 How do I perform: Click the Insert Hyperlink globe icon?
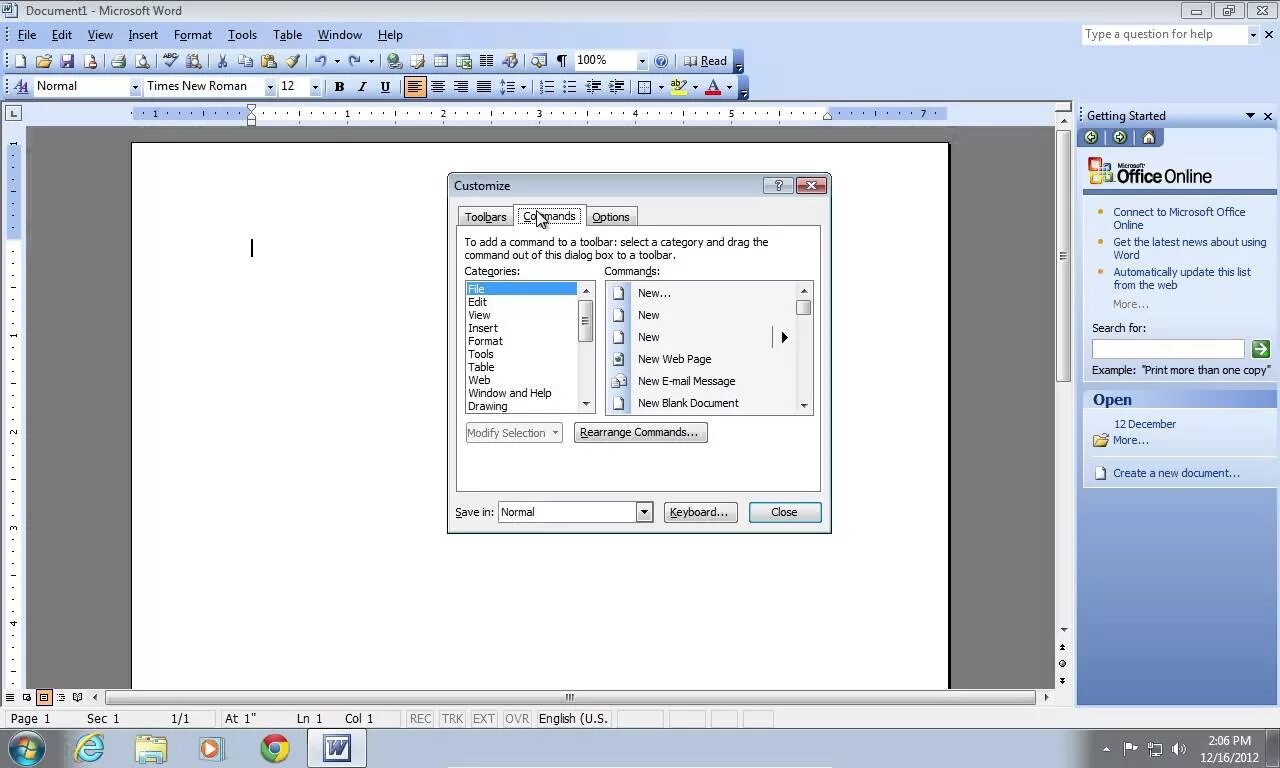[x=394, y=61]
